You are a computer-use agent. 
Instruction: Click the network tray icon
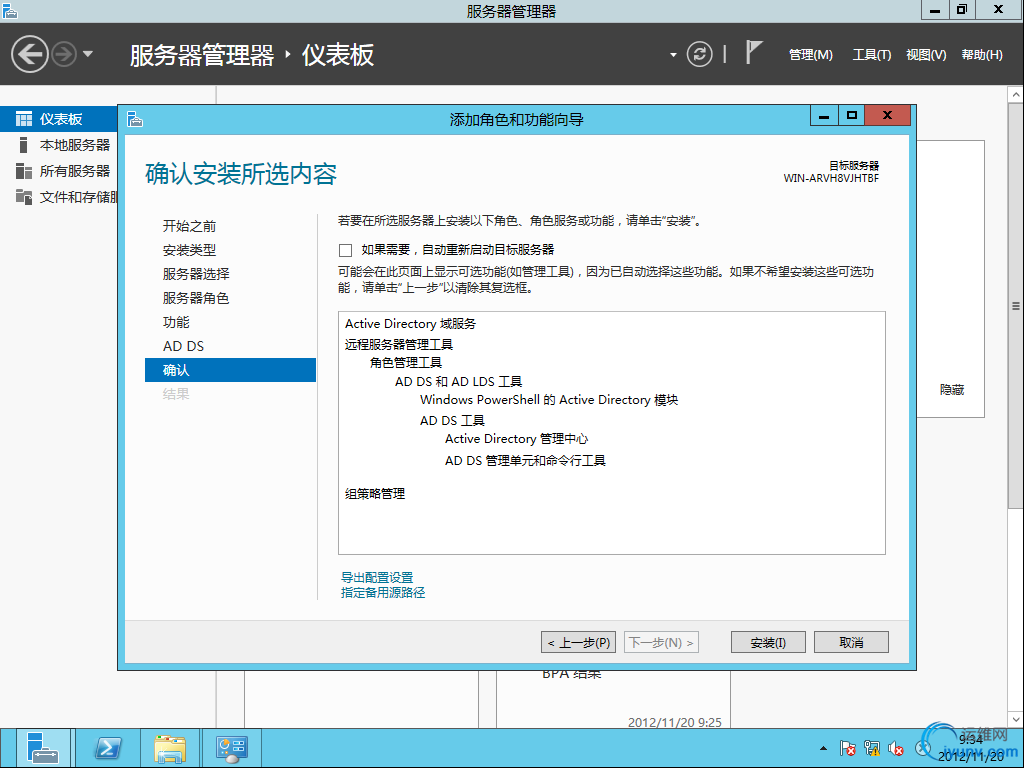[872, 748]
